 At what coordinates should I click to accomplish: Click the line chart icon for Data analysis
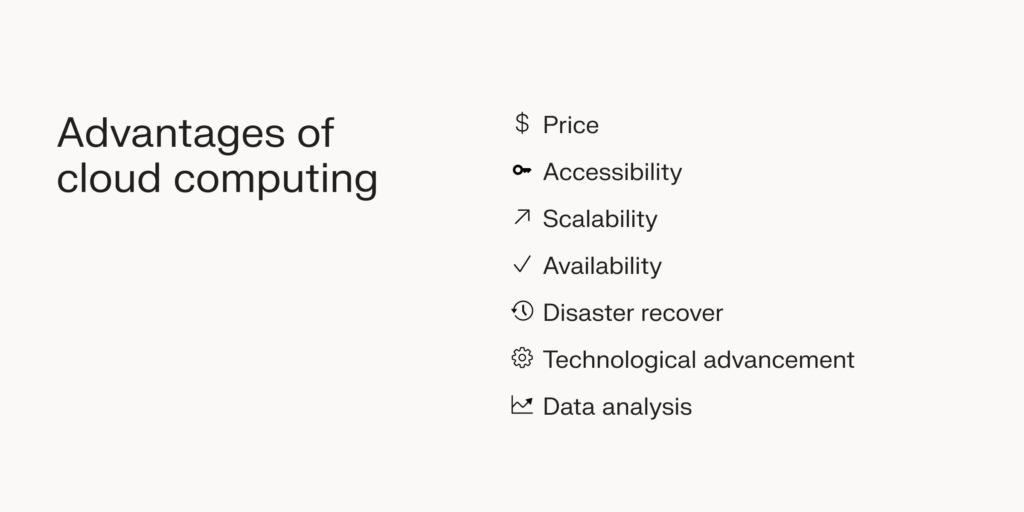[x=522, y=405]
